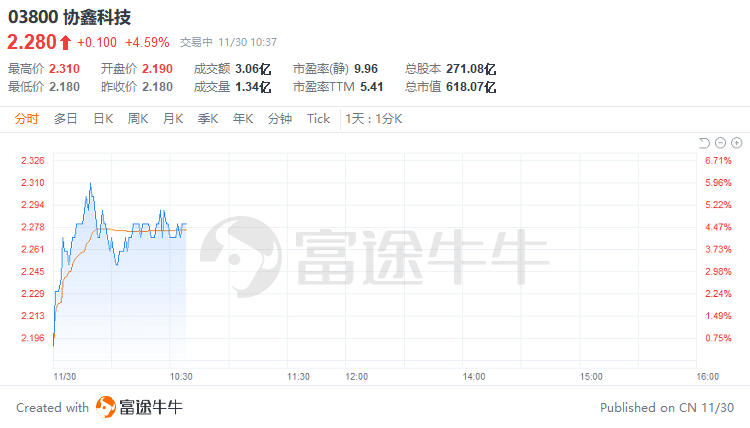Zoom in chart with plus icon
750x428 pixels.
tap(737, 143)
